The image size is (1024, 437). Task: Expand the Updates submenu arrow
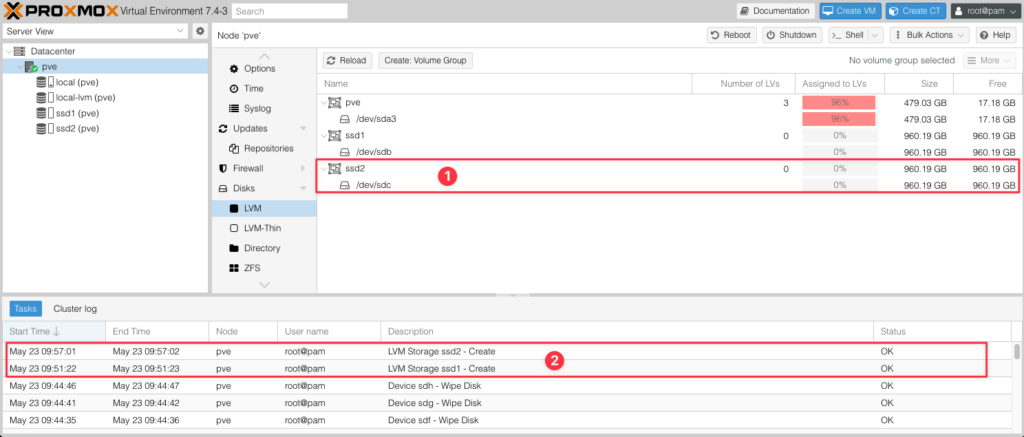(303, 129)
